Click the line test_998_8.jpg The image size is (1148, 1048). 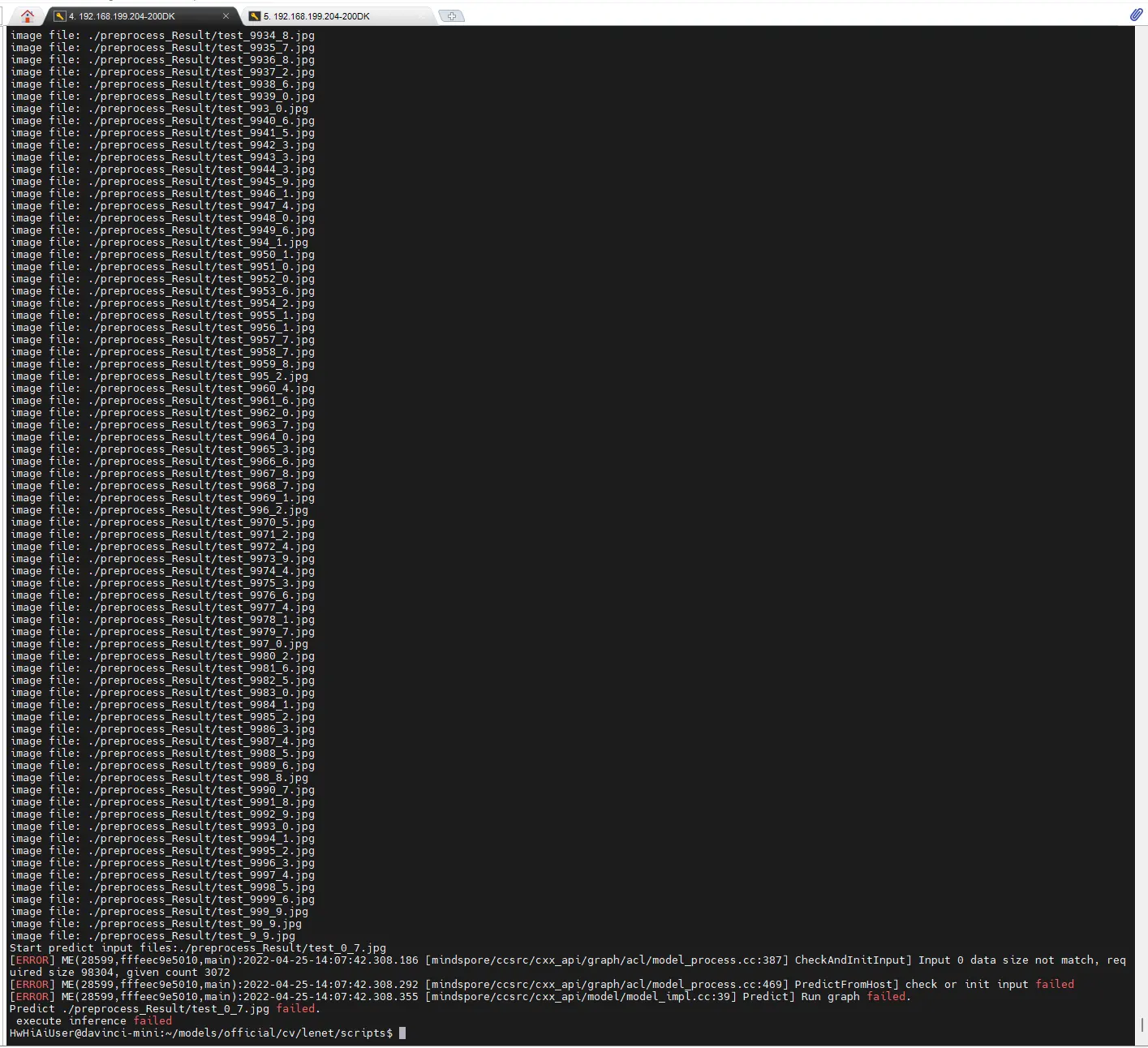tap(159, 777)
